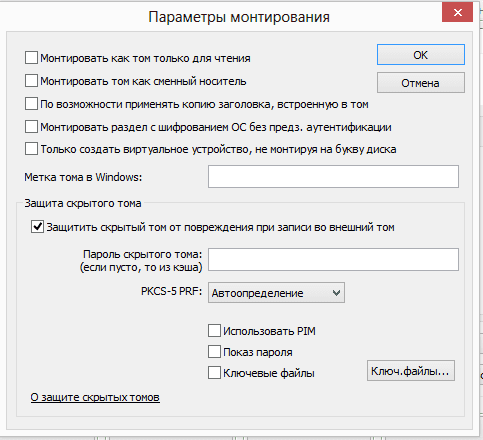Screen dimensions: 483x440
Task: Click the OK button
Action: click(421, 55)
